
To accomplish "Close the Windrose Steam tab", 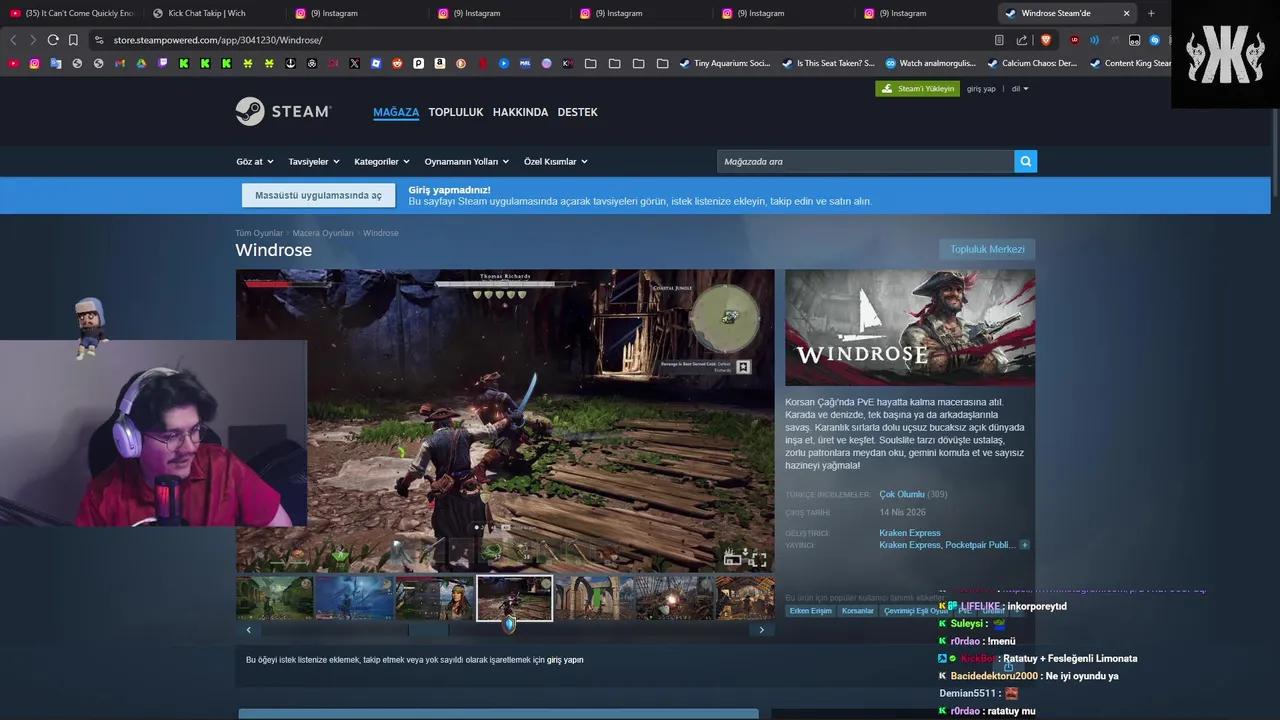I will coord(1126,13).
